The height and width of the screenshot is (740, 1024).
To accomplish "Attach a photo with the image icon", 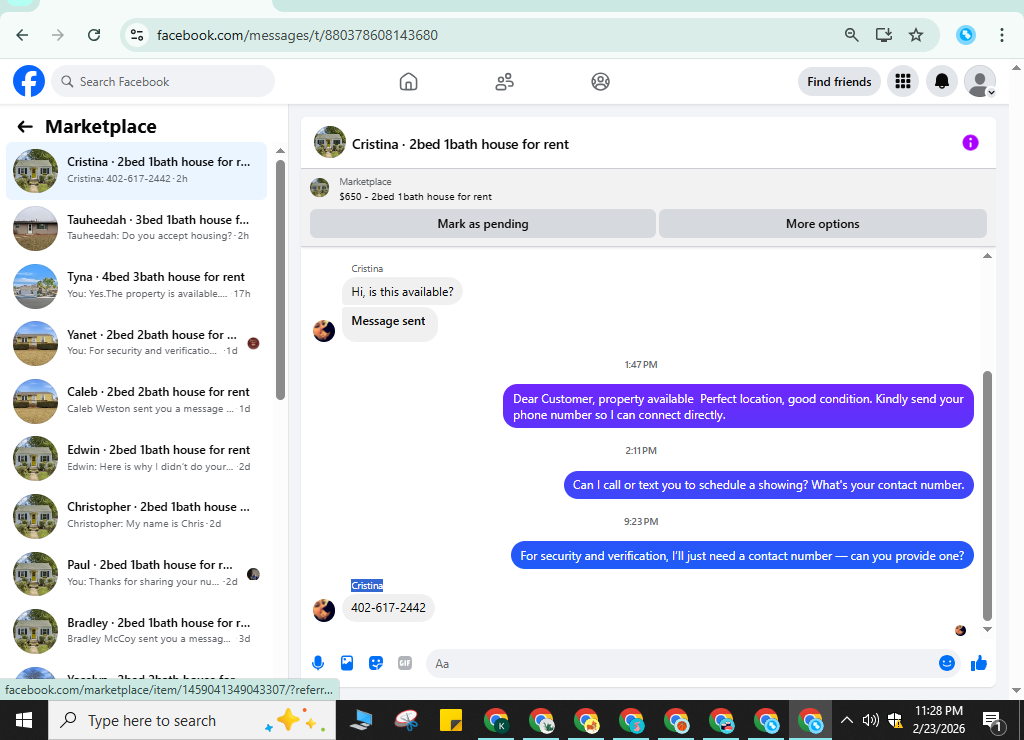I will [347, 663].
